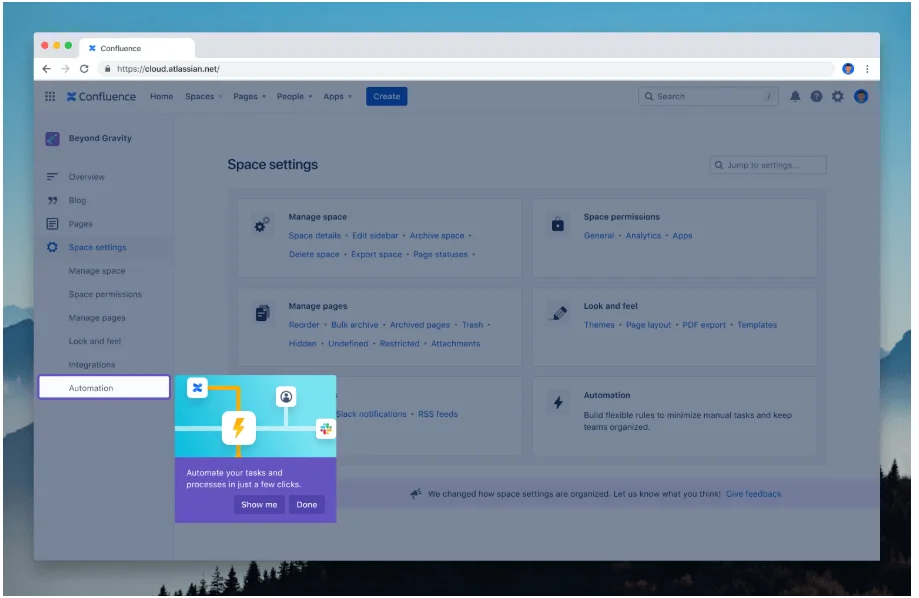Image resolution: width=919 pixels, height=598 pixels.
Task: Open the Give feedback link
Action: (x=753, y=494)
